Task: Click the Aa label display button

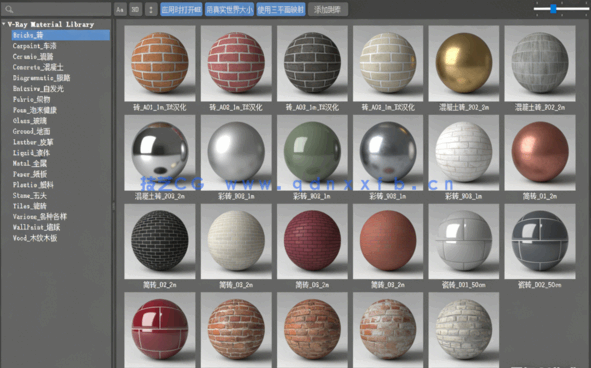Action: pyautogui.click(x=120, y=9)
